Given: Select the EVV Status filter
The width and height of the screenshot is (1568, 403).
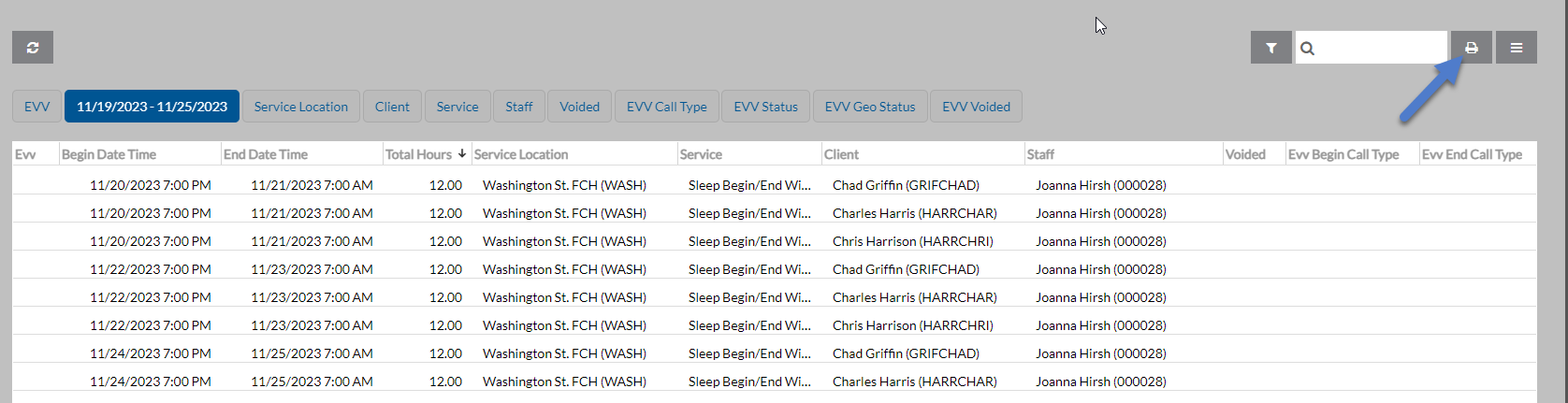Looking at the screenshot, I should pyautogui.click(x=765, y=107).
